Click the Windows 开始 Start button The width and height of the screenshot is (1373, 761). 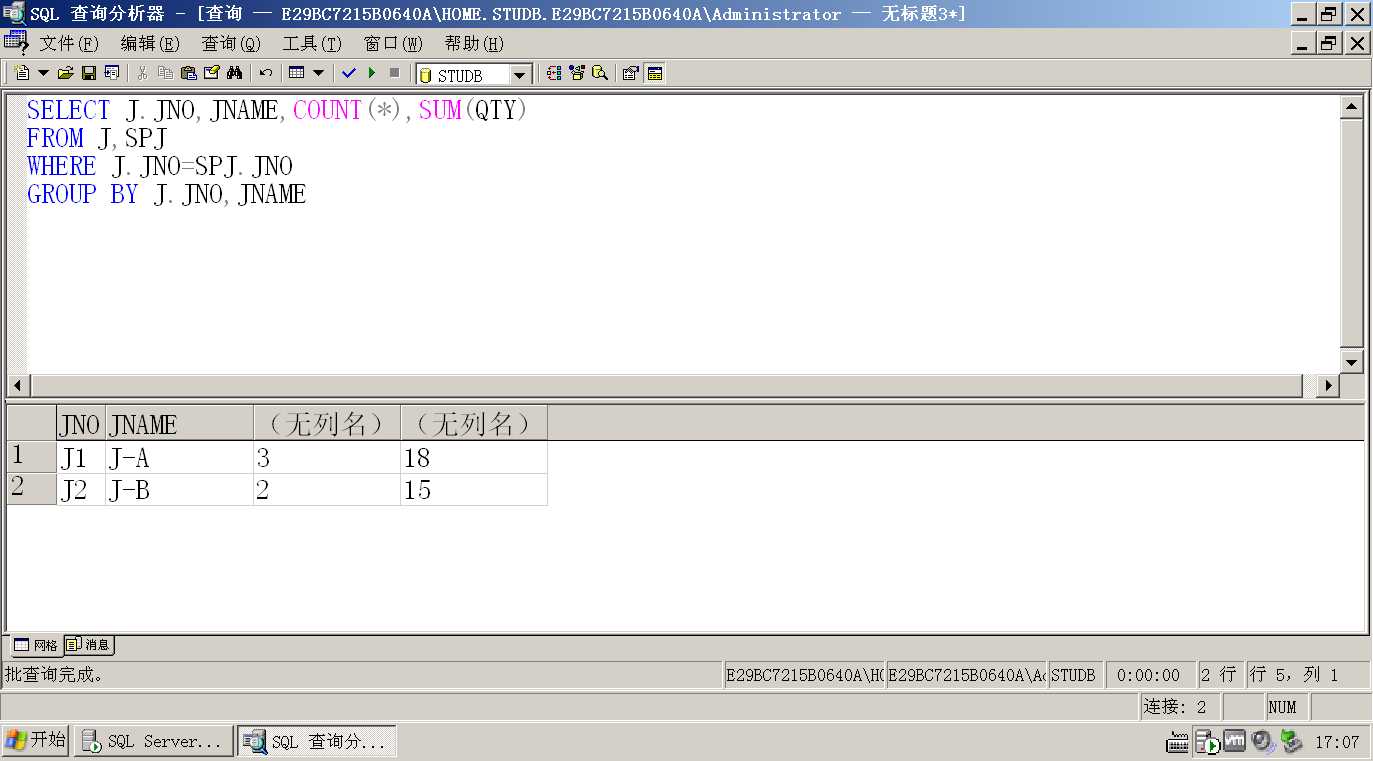pos(35,740)
